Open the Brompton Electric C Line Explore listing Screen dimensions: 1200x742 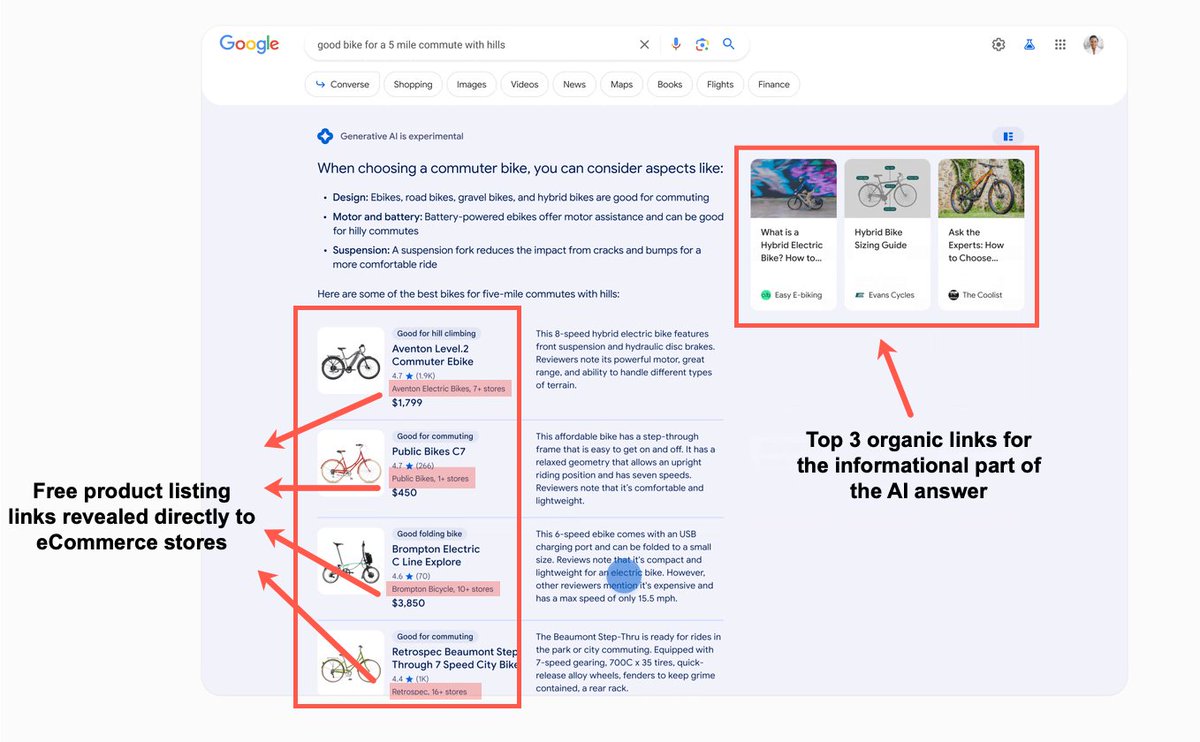[435, 555]
